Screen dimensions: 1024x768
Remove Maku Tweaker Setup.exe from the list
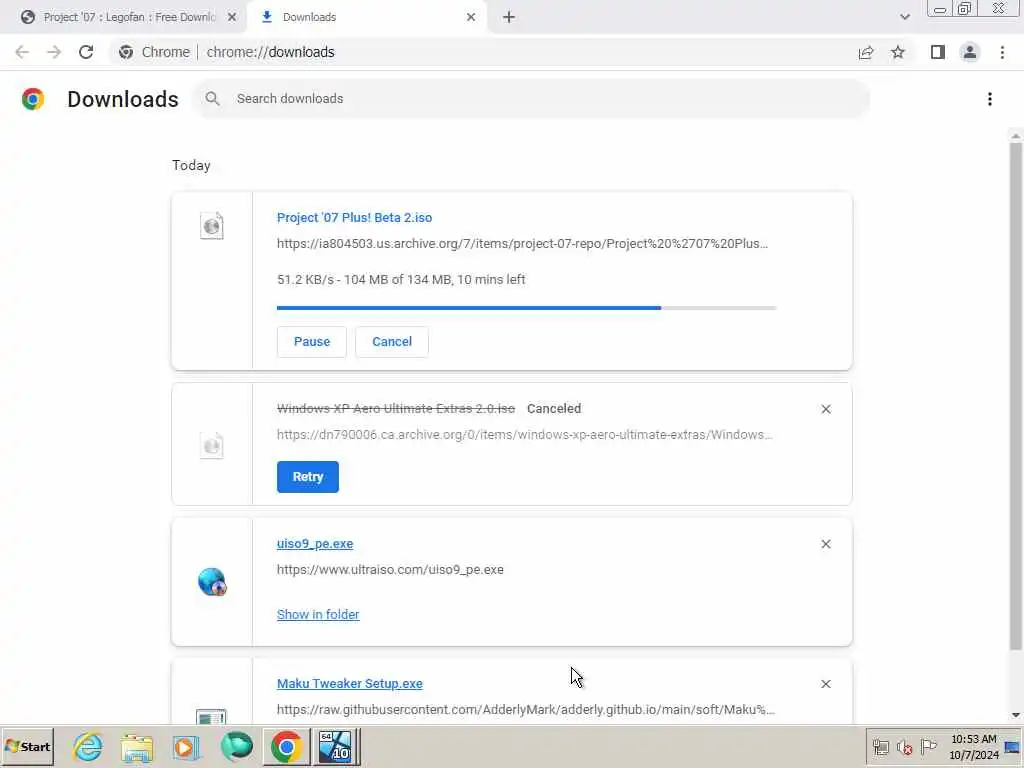point(826,684)
